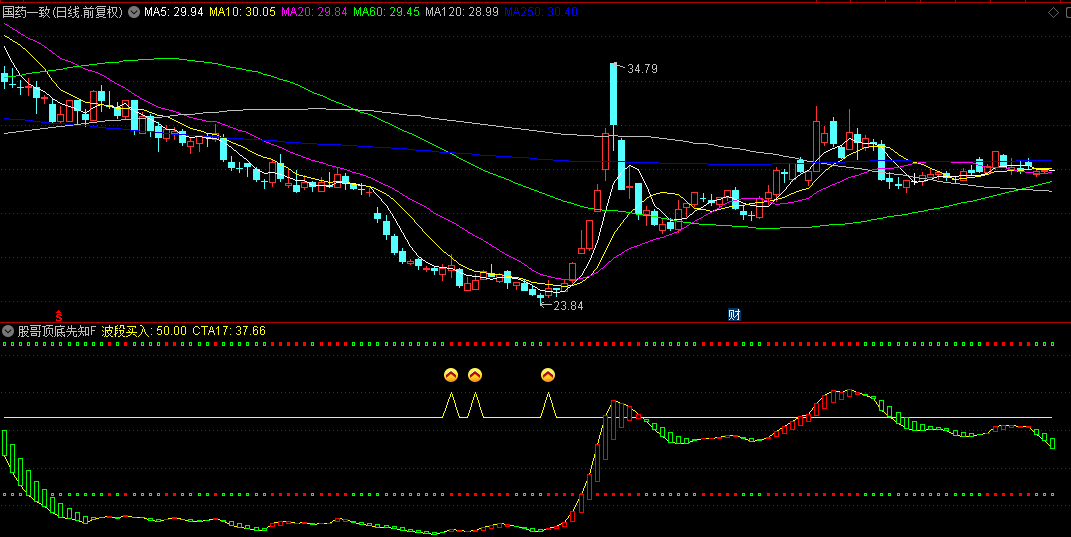Click the third yellow buy-signal arrow icon
Screen dimensions: 1071x537
pos(548,375)
